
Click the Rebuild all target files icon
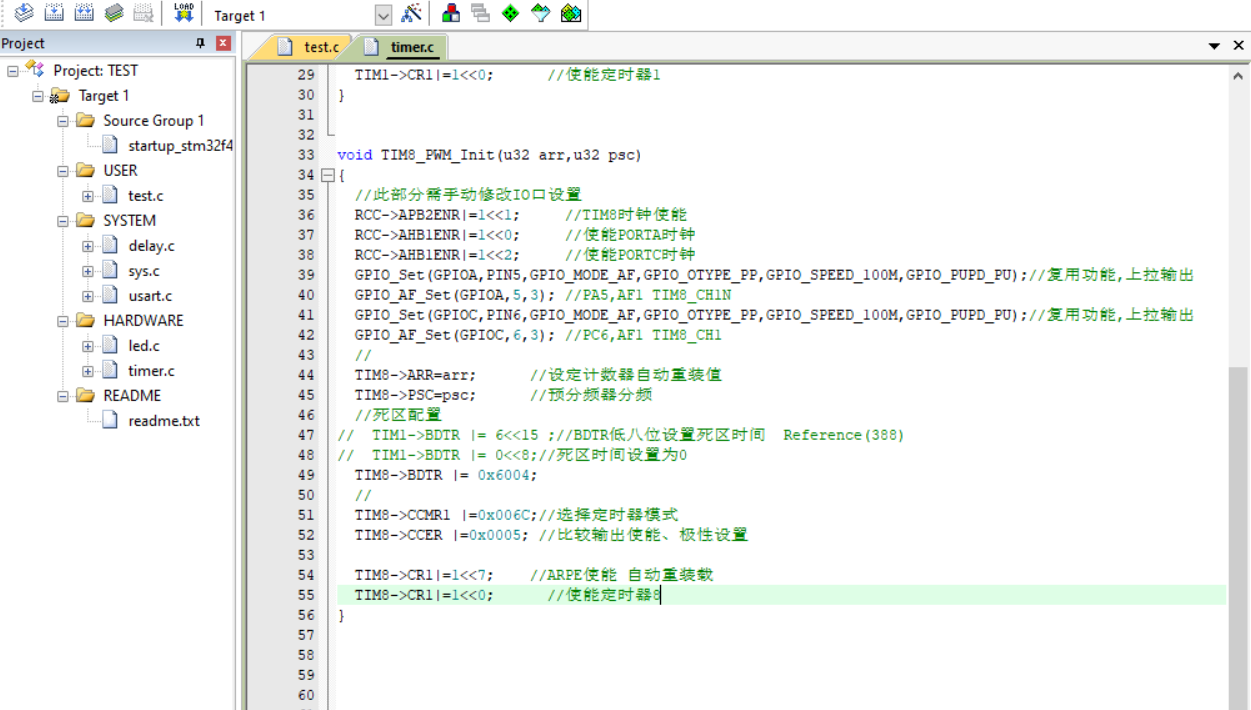[85, 13]
